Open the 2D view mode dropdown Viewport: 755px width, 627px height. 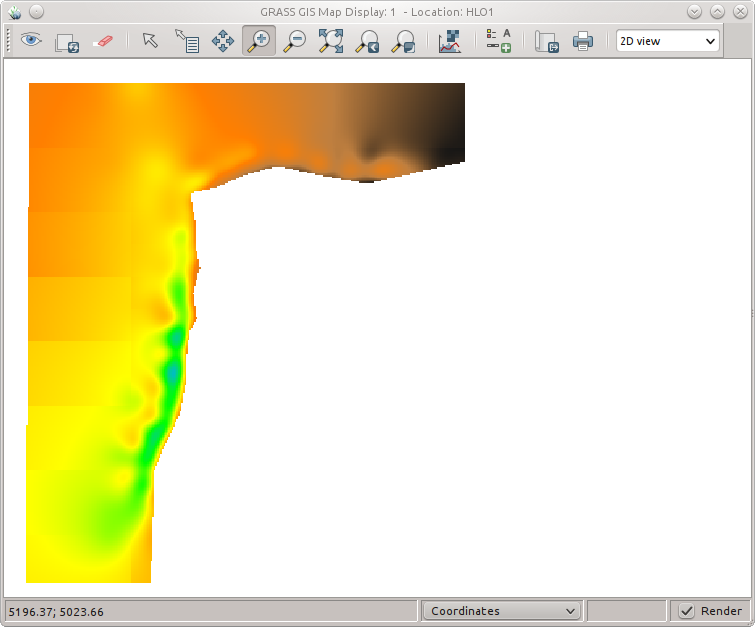coord(667,41)
